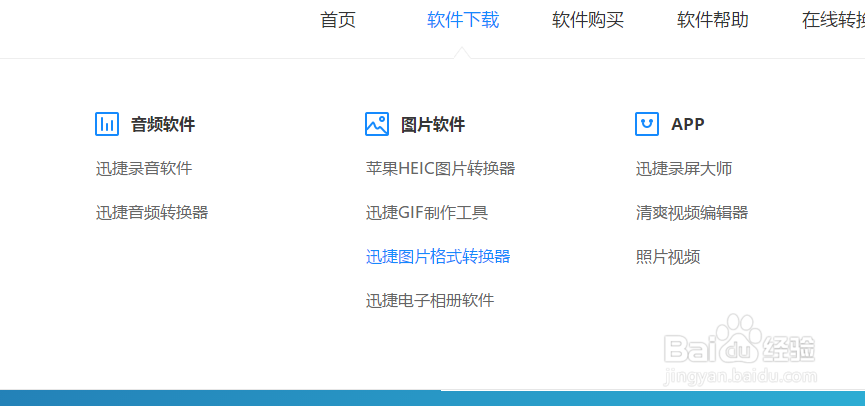
Task: Open the 迅捷音频转换器 link
Action: pos(152,212)
